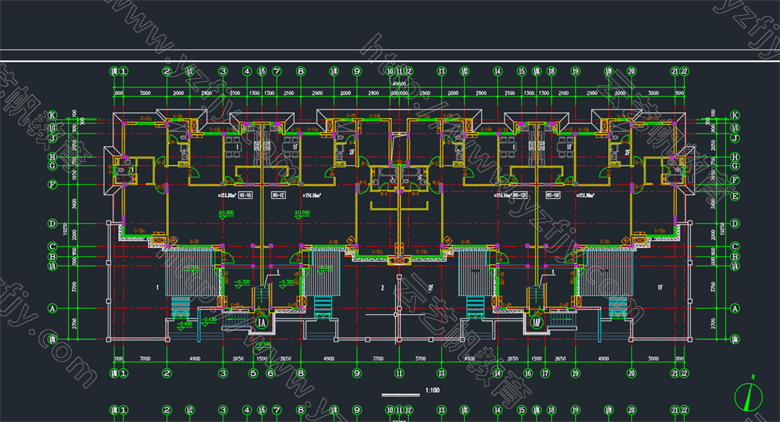Click the green north arrow compass symbol
This screenshot has height=422, width=780.
(x=749, y=396)
